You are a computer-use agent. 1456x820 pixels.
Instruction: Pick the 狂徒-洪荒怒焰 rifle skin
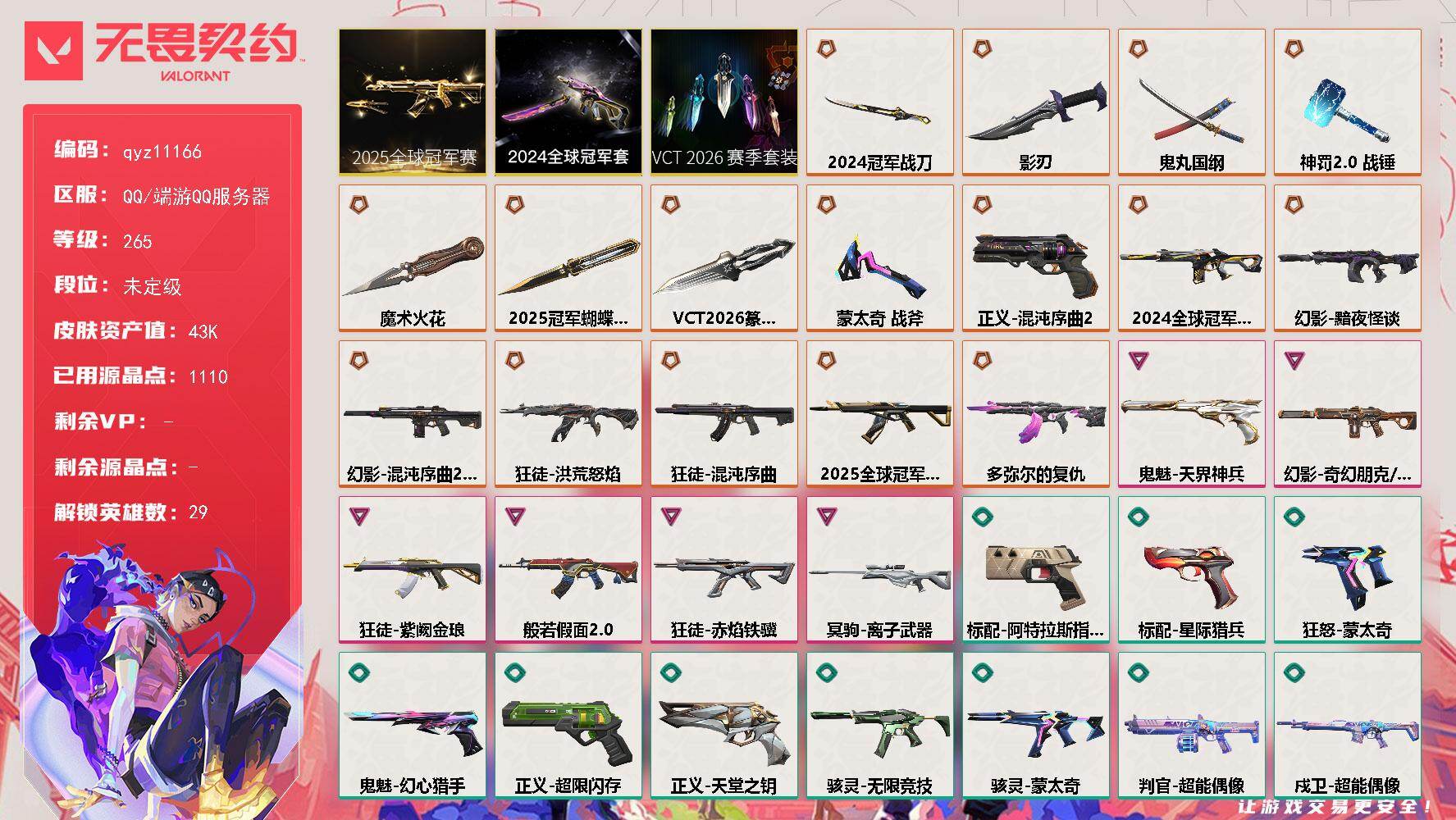click(568, 413)
